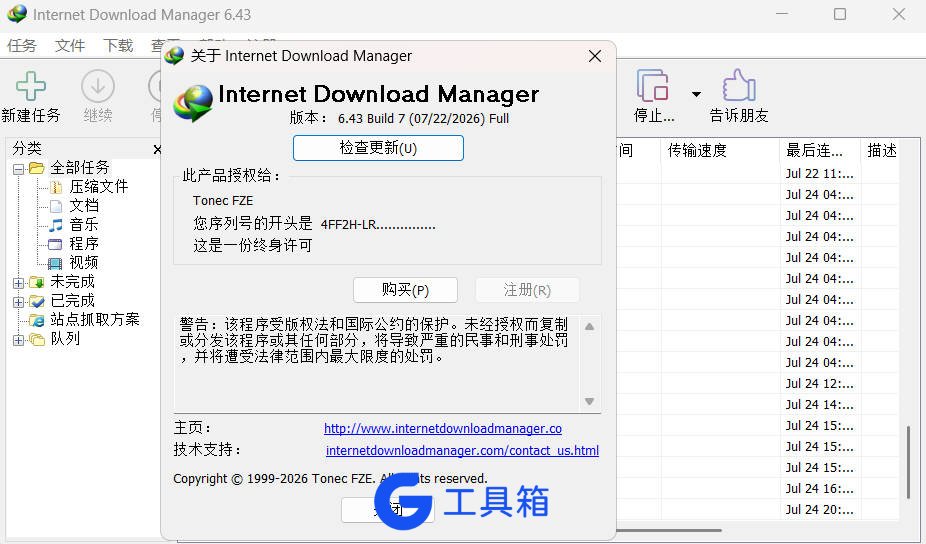This screenshot has height=544, width=926.
Task: Click the IDM logo in About dialog
Action: [x=194, y=103]
